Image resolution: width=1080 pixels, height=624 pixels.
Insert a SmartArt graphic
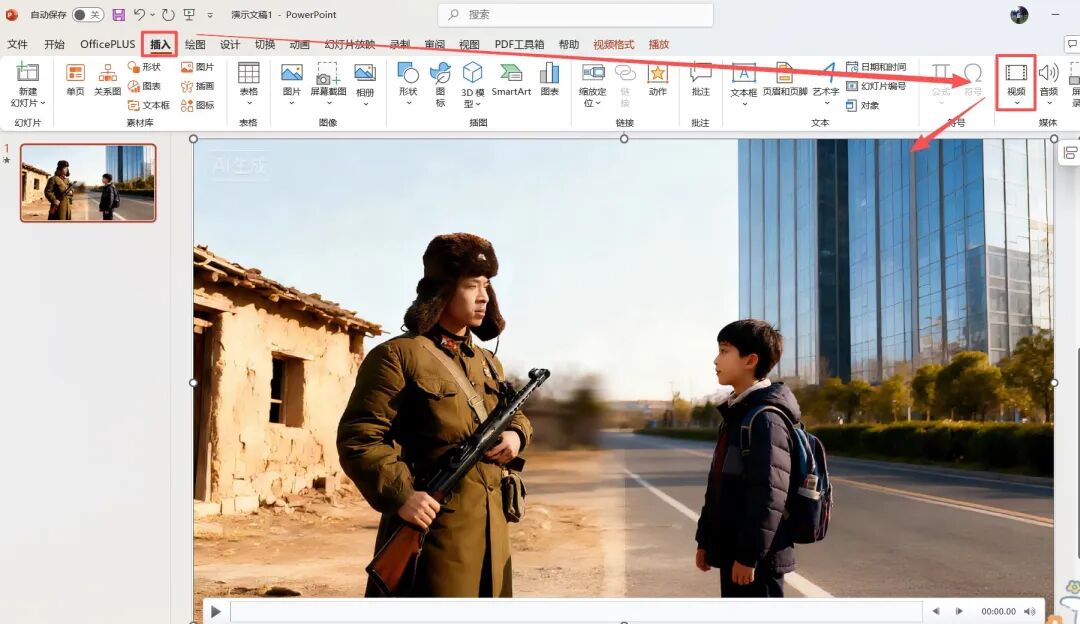coord(511,80)
